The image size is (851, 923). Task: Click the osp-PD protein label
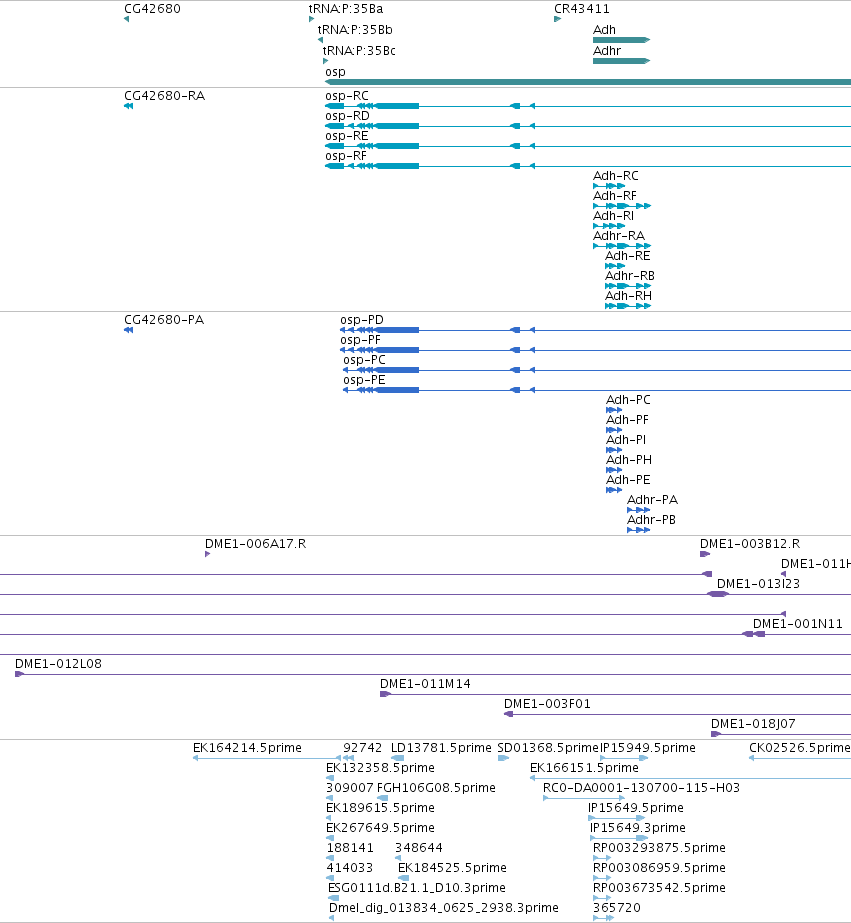362,320
